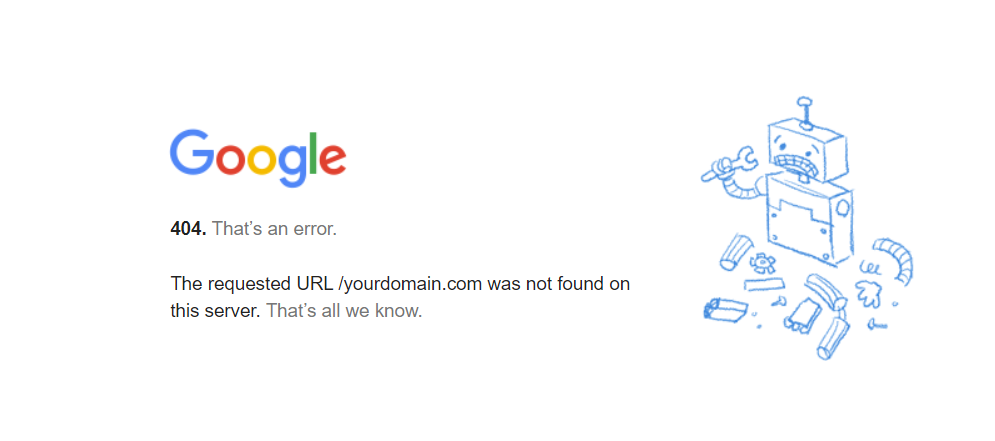
Task: Click the robot's torso box
Action: point(810,217)
